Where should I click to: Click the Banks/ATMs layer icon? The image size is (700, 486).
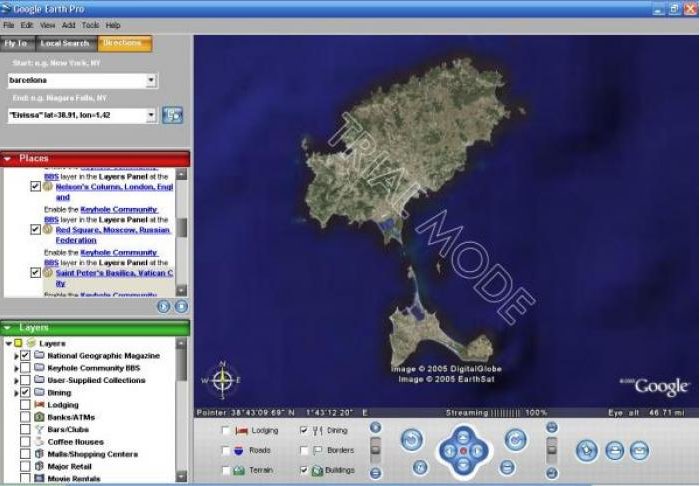click(x=39, y=417)
